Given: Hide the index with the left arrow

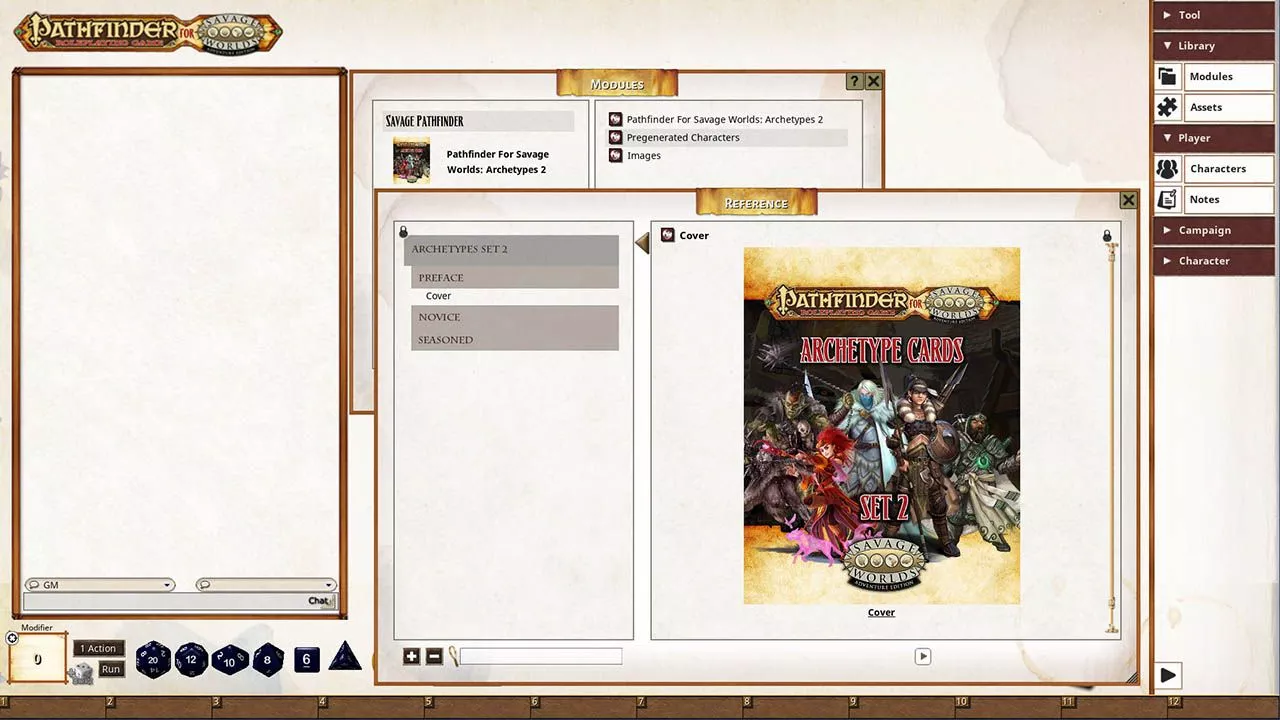Looking at the screenshot, I should click(642, 242).
